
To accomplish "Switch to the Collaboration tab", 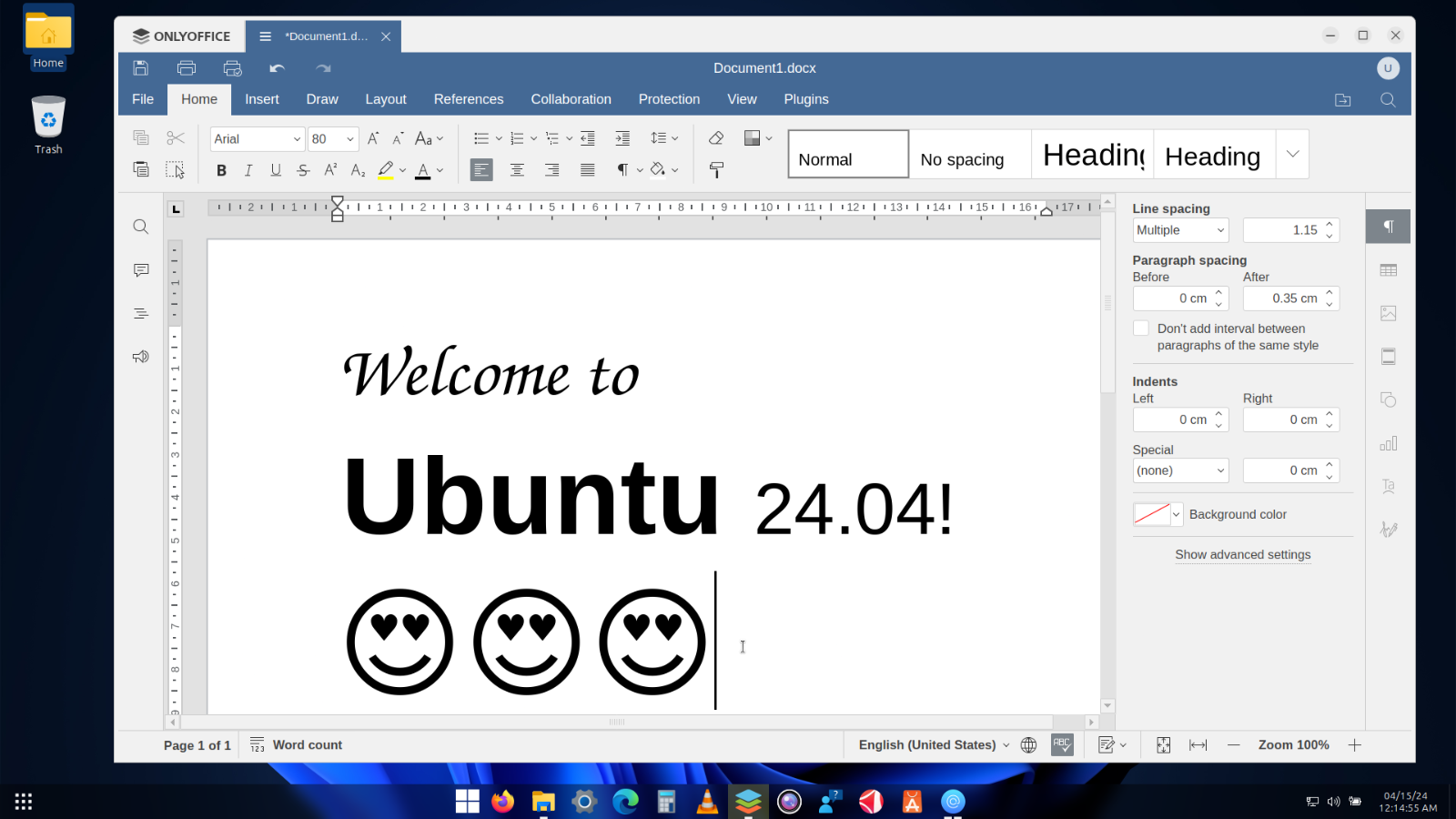I will pyautogui.click(x=571, y=99).
